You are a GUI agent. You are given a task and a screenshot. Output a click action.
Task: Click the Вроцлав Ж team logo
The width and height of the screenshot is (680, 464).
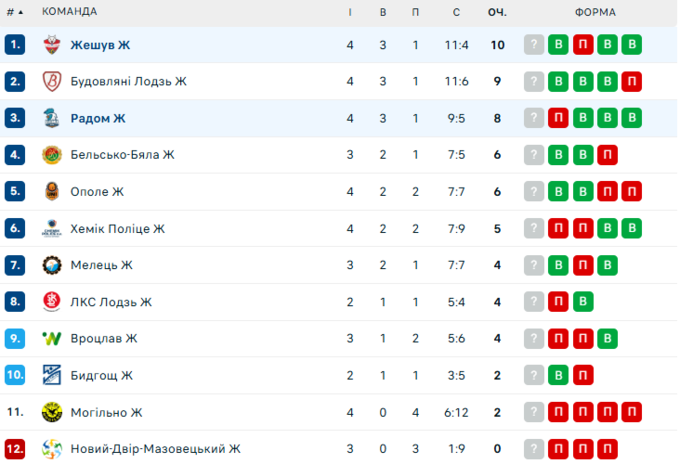52,338
